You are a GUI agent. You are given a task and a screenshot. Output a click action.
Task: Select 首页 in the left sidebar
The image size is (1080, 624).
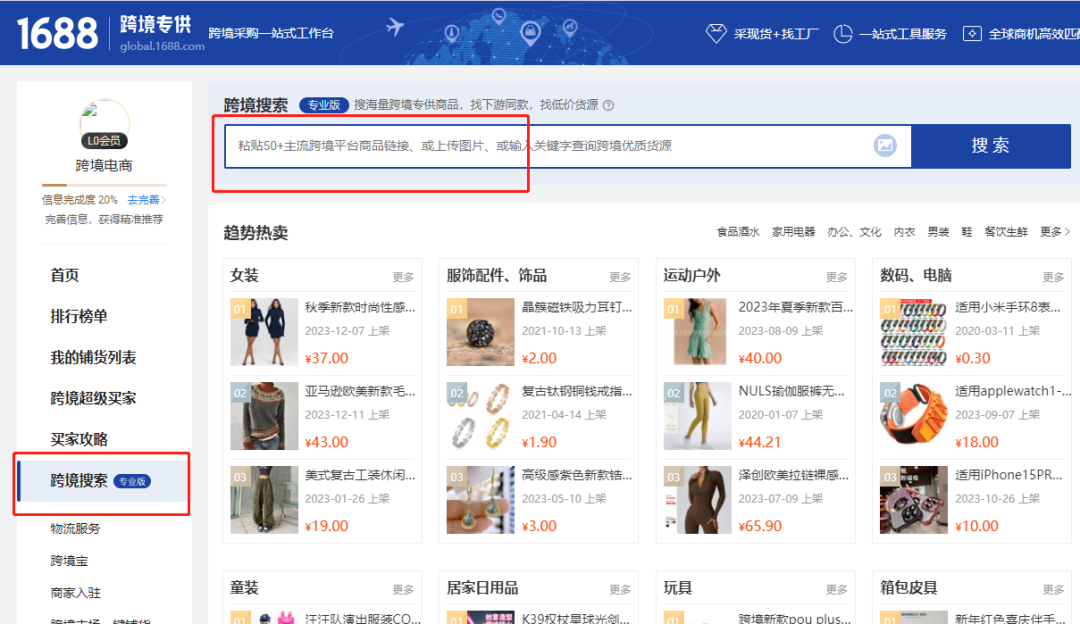(x=64, y=274)
